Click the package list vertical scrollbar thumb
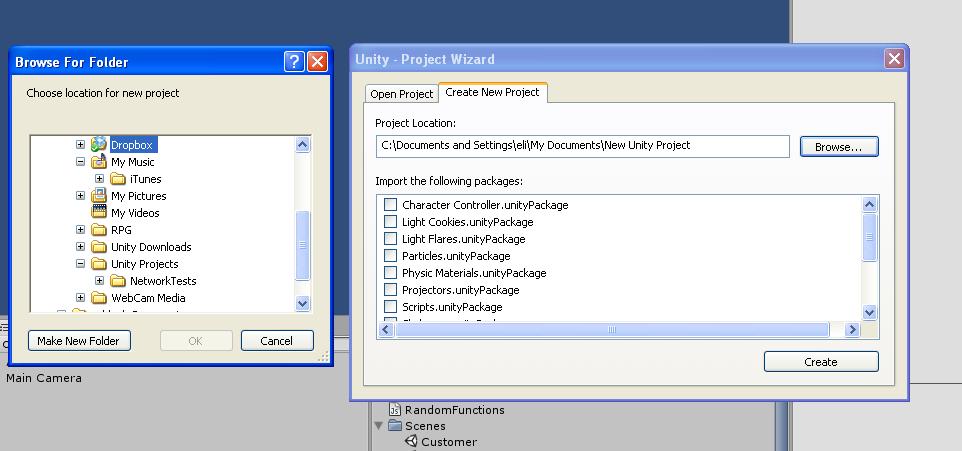 coord(869,237)
